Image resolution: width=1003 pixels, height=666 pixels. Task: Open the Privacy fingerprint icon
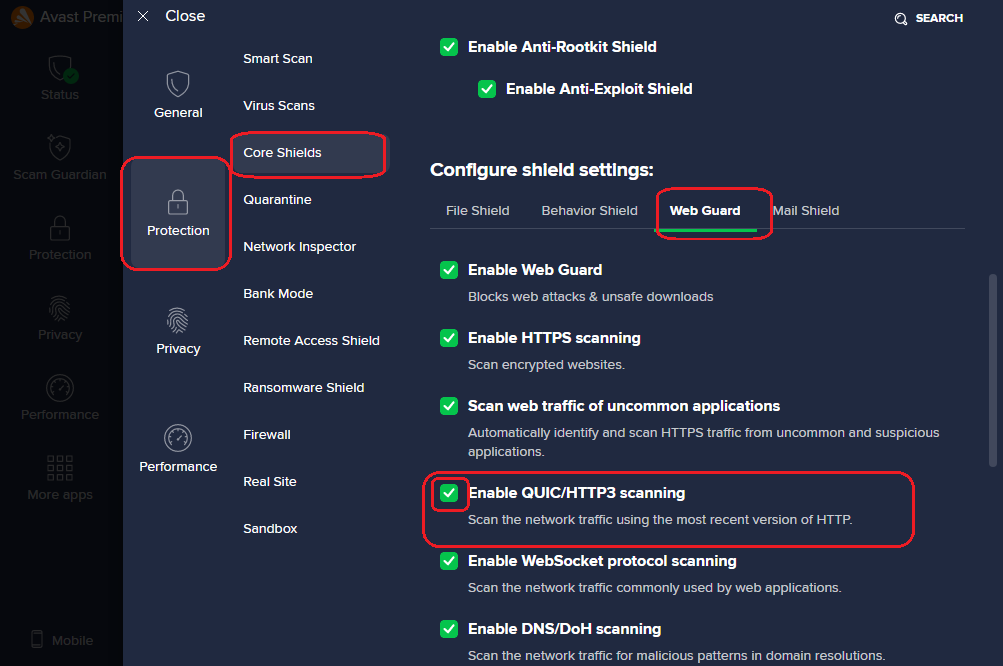click(178, 320)
